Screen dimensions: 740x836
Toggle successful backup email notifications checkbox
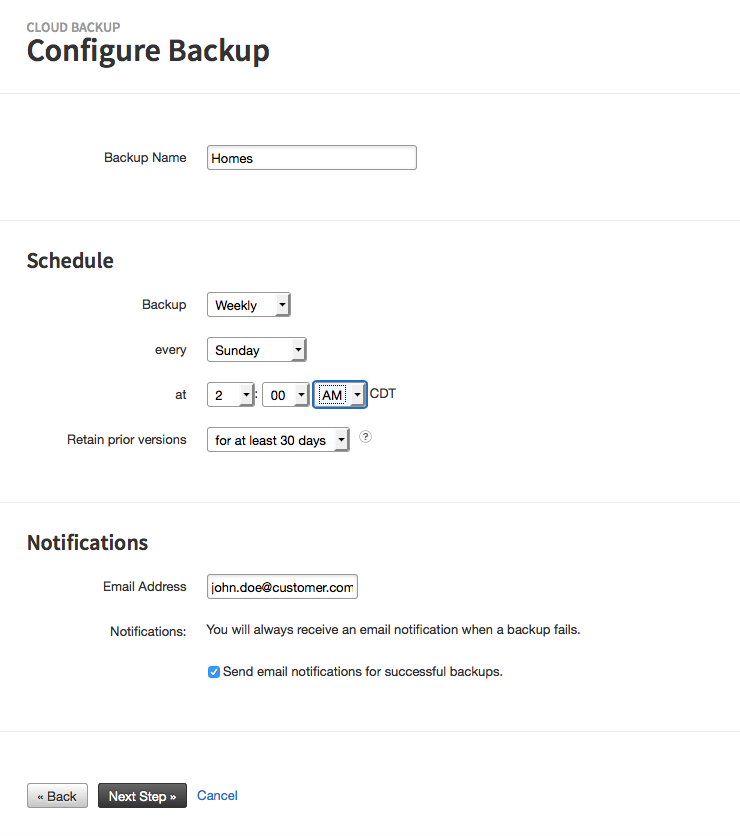tap(214, 672)
